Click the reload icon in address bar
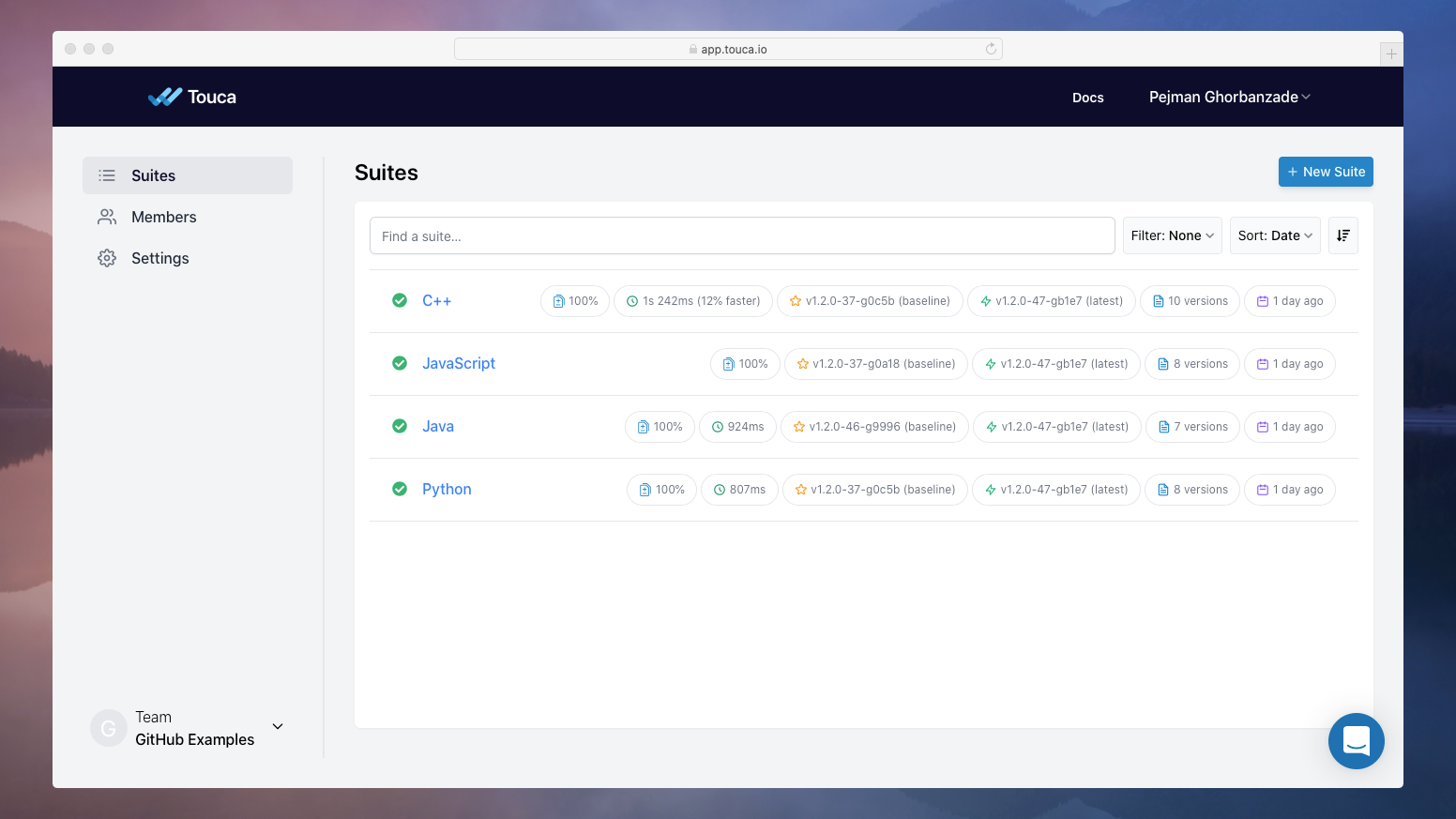Screen dimensions: 1456x819 991,49
